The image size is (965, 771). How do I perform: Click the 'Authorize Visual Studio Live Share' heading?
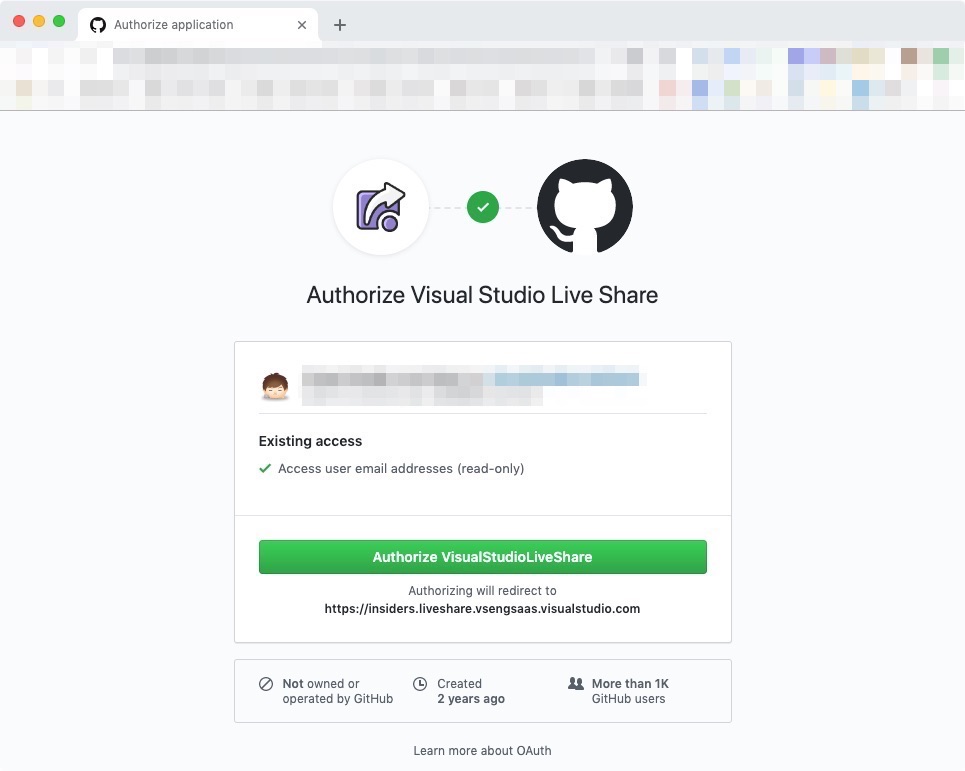(x=482, y=295)
